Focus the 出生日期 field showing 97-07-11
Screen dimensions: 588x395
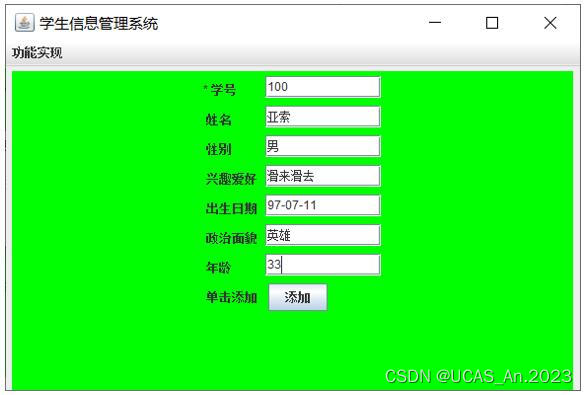[x=323, y=206]
